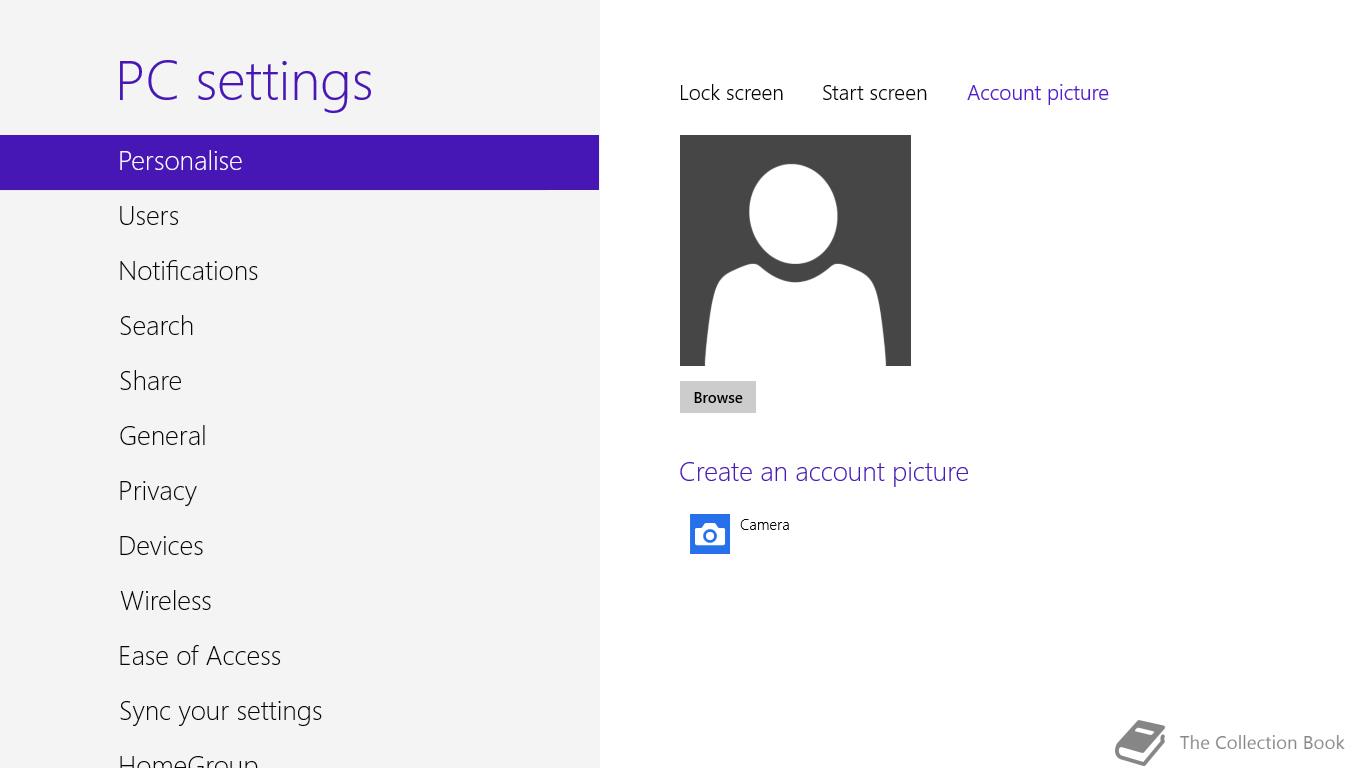
Task: Click the Browse button
Action: tap(718, 397)
